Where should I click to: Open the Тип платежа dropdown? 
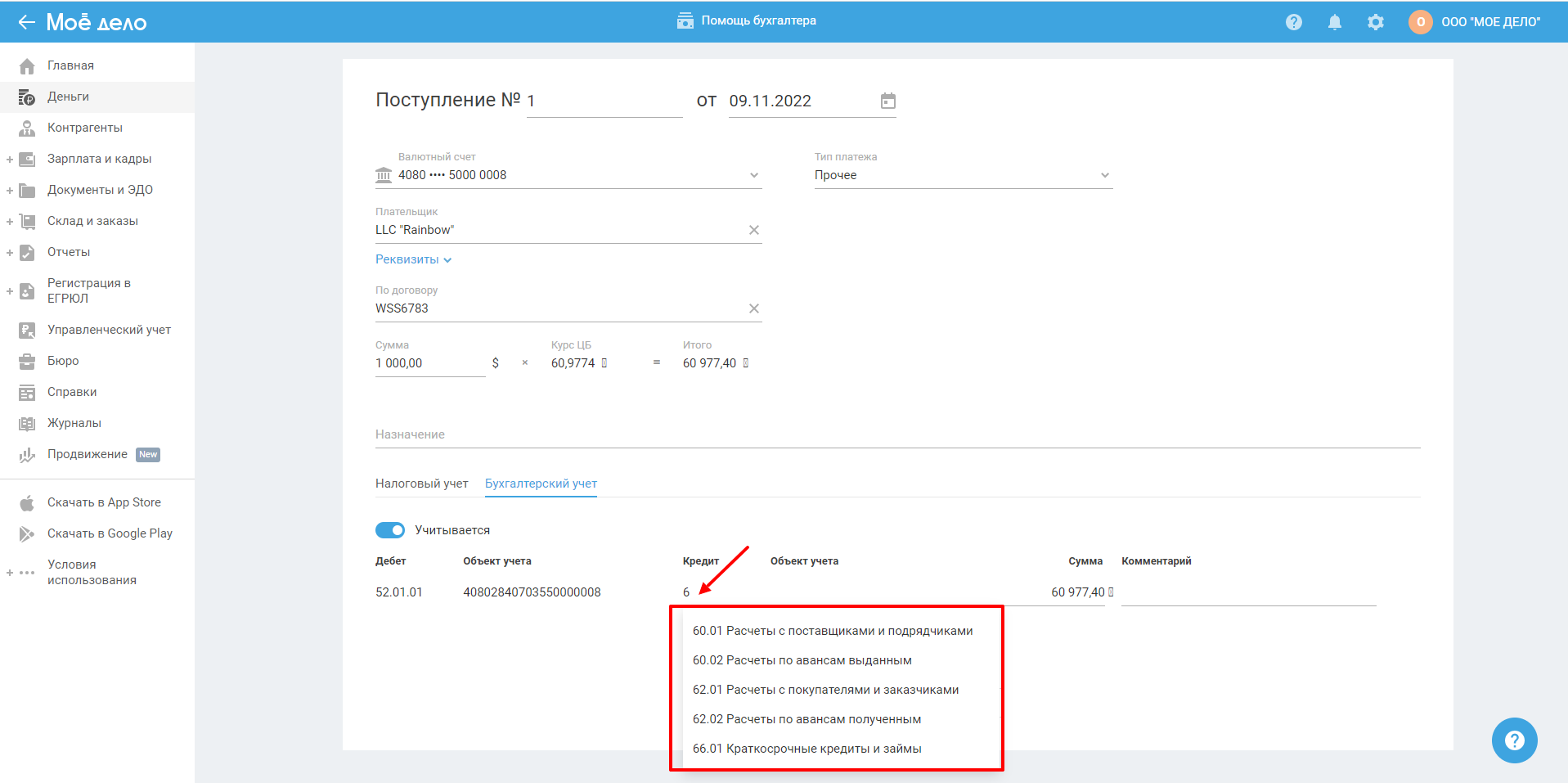click(1104, 175)
